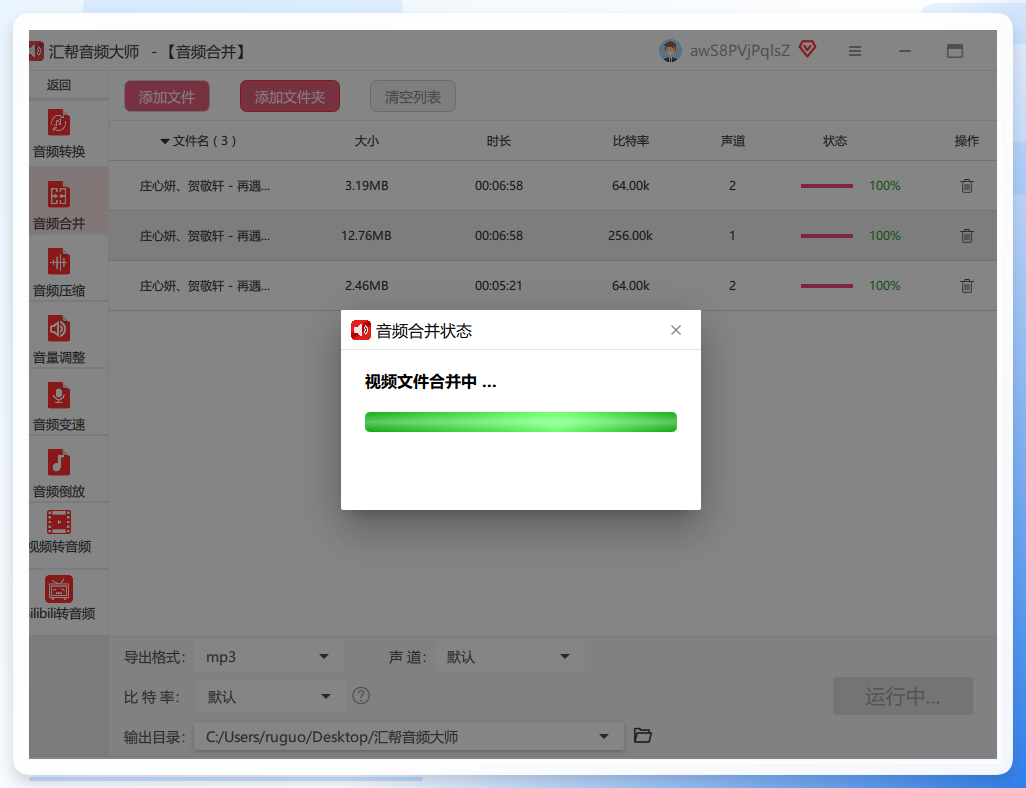Viewport: 1026px width, 788px height.
Task: Click the 比特率 column header
Action: coord(631,141)
